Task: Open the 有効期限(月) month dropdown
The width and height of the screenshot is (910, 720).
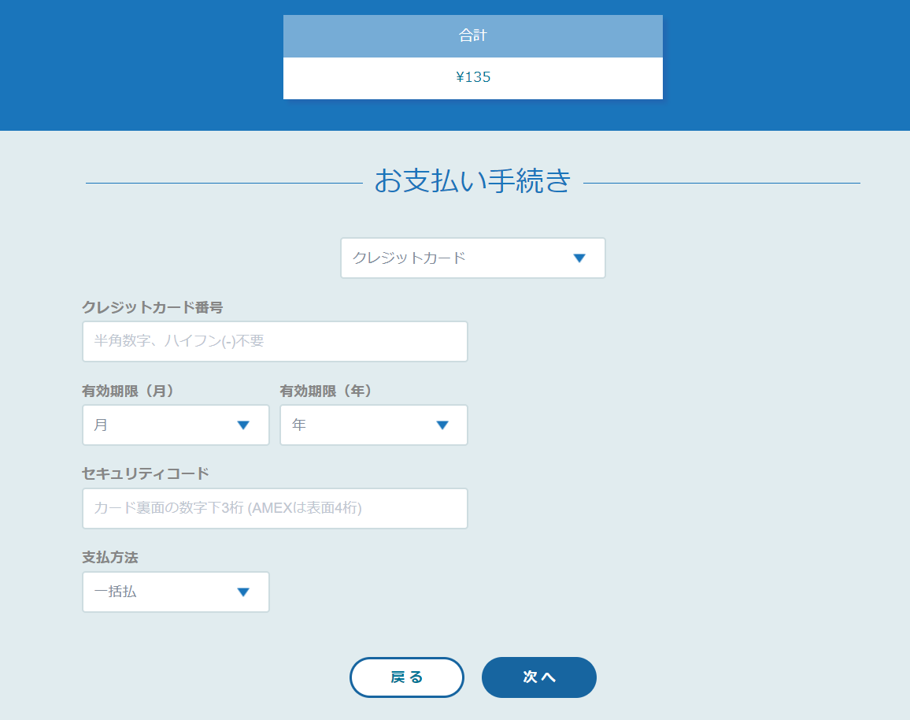Action: [176, 425]
